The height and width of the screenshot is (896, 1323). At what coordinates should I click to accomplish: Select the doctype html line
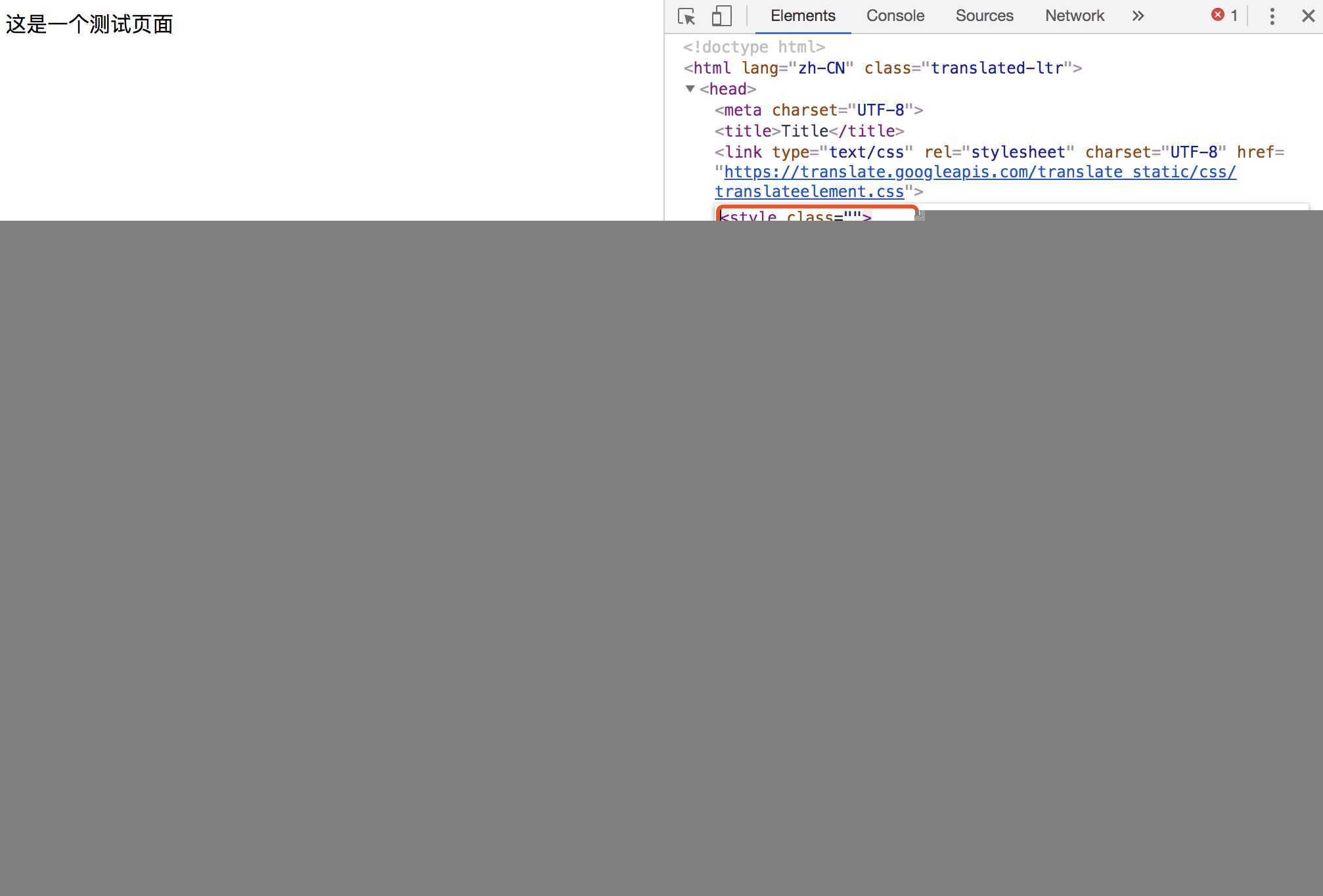[x=753, y=47]
